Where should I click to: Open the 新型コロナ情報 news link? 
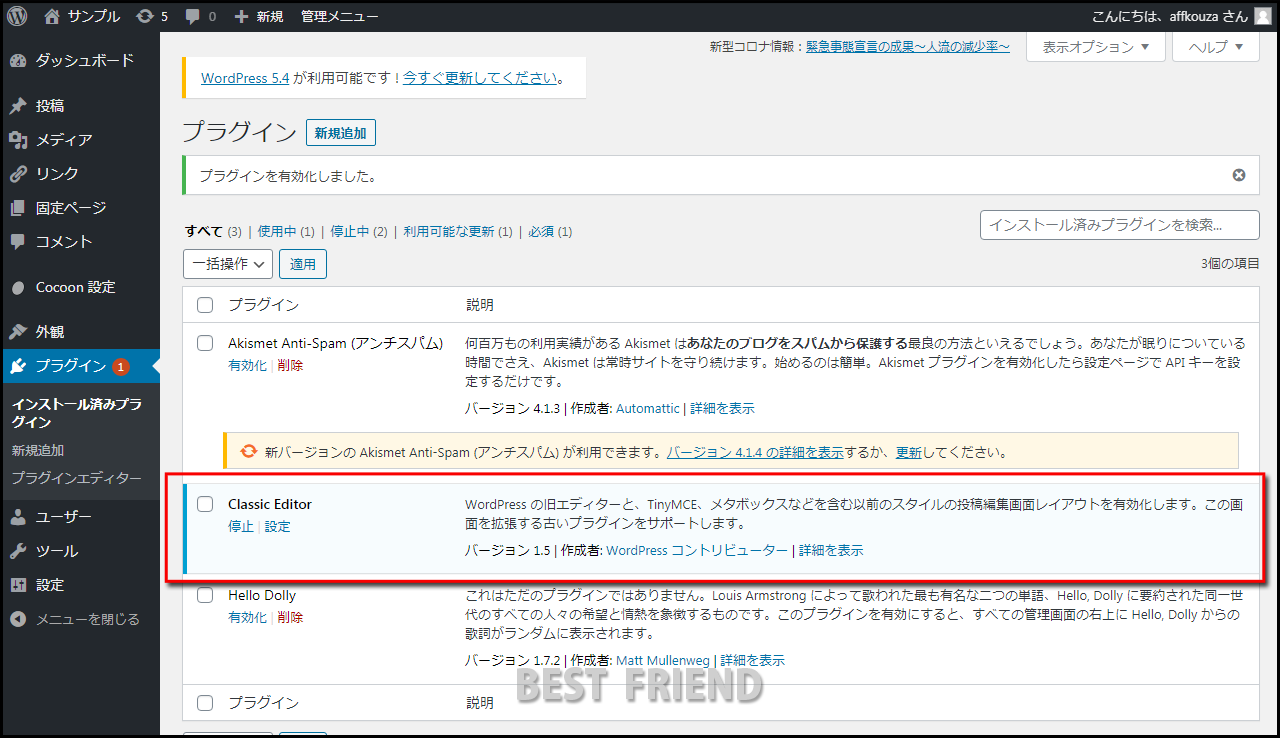908,47
